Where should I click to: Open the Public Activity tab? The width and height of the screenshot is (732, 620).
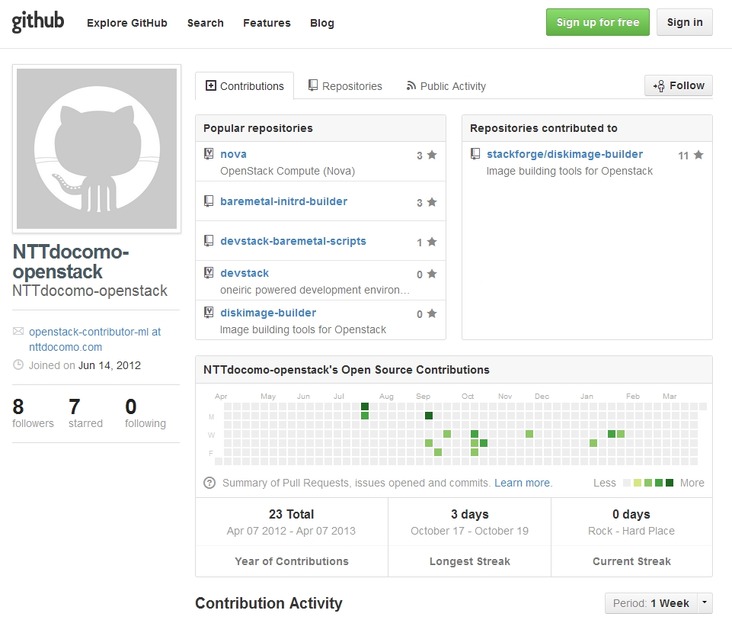coord(445,86)
